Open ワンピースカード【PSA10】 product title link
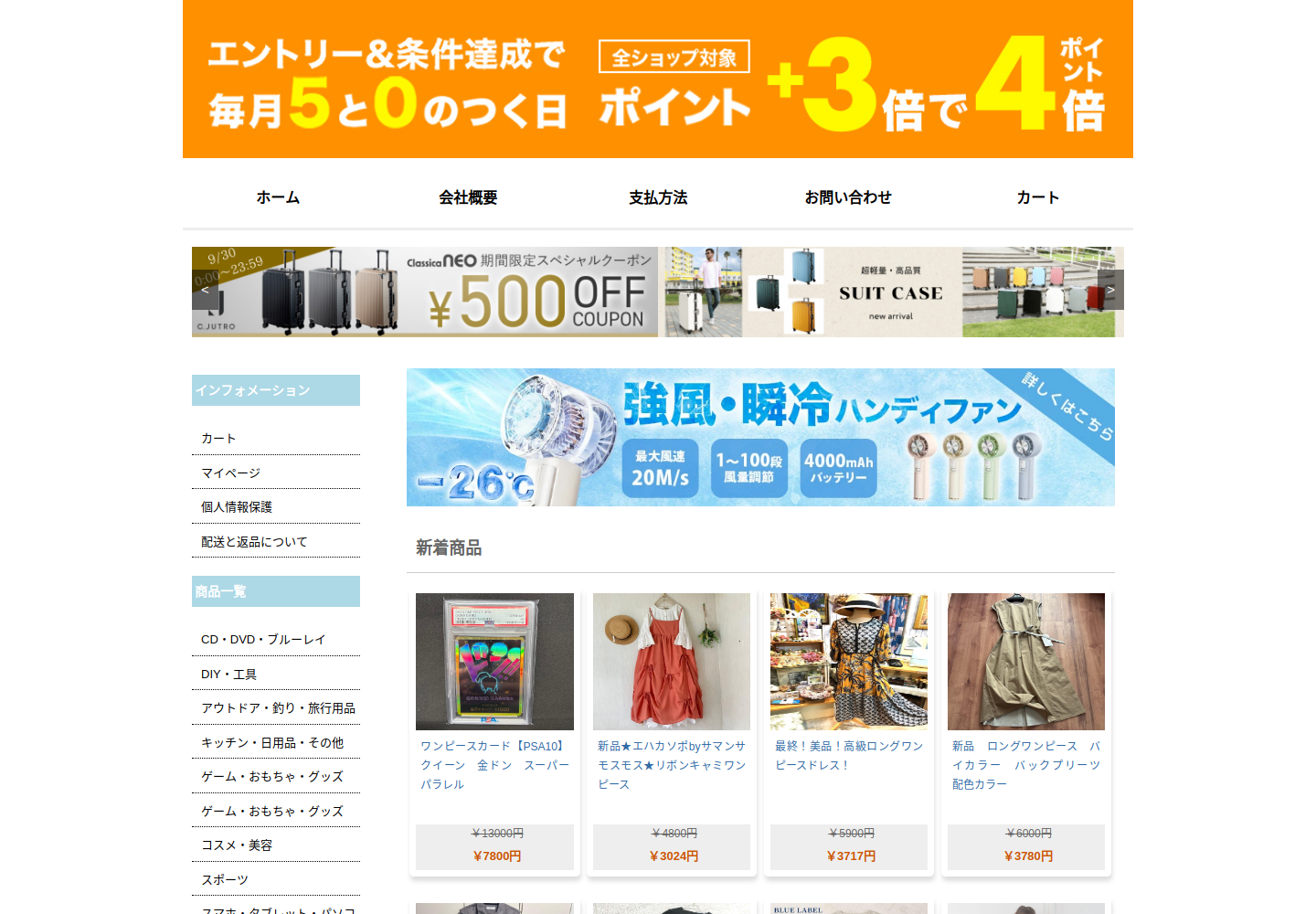This screenshot has height=914, width=1316. [x=494, y=765]
